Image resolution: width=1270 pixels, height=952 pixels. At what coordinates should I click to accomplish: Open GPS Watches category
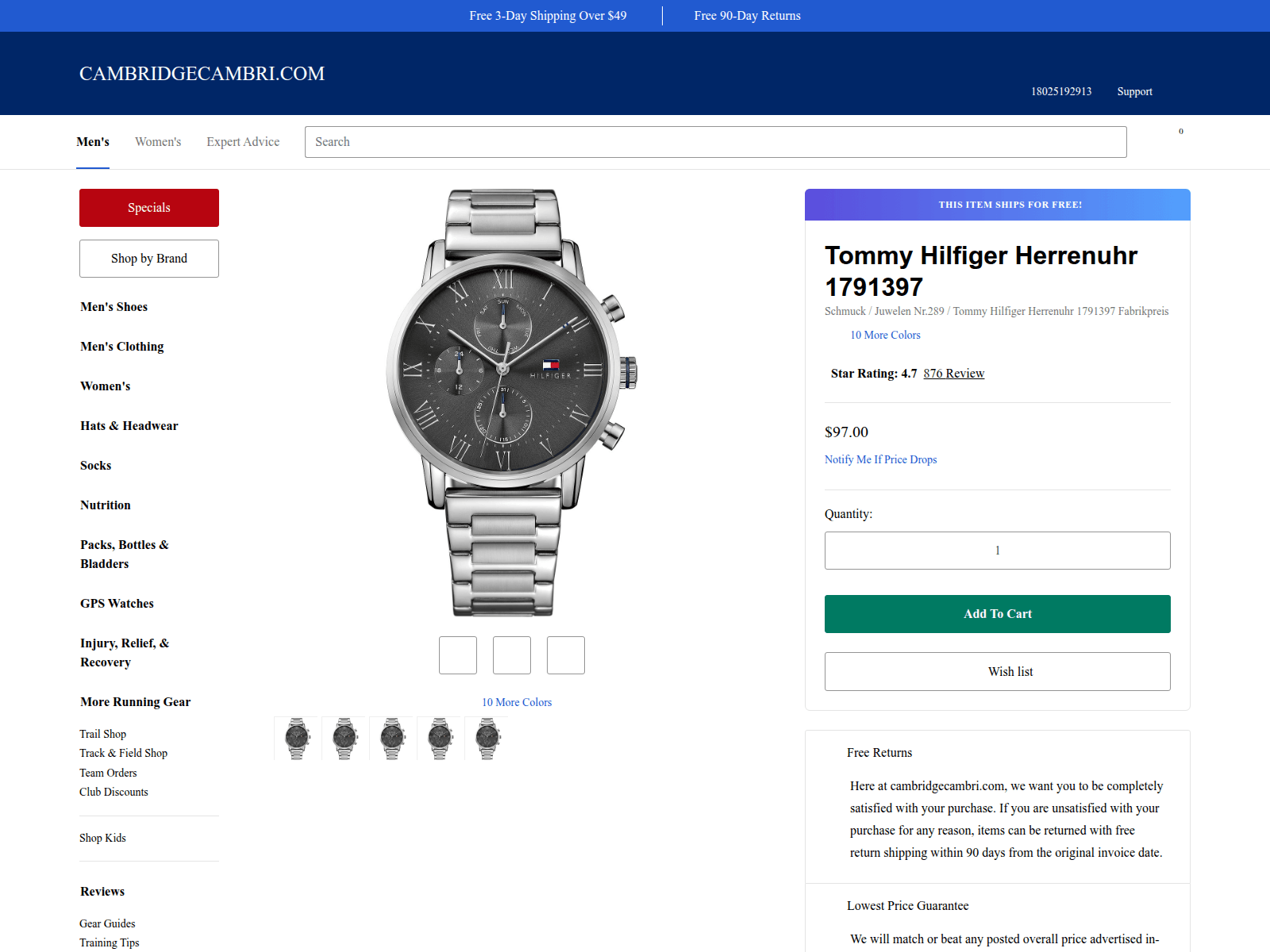(x=117, y=604)
